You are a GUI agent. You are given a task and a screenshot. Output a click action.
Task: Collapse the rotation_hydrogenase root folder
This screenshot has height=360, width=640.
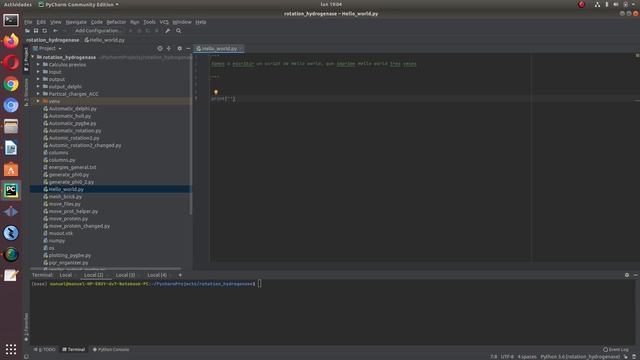(33, 57)
